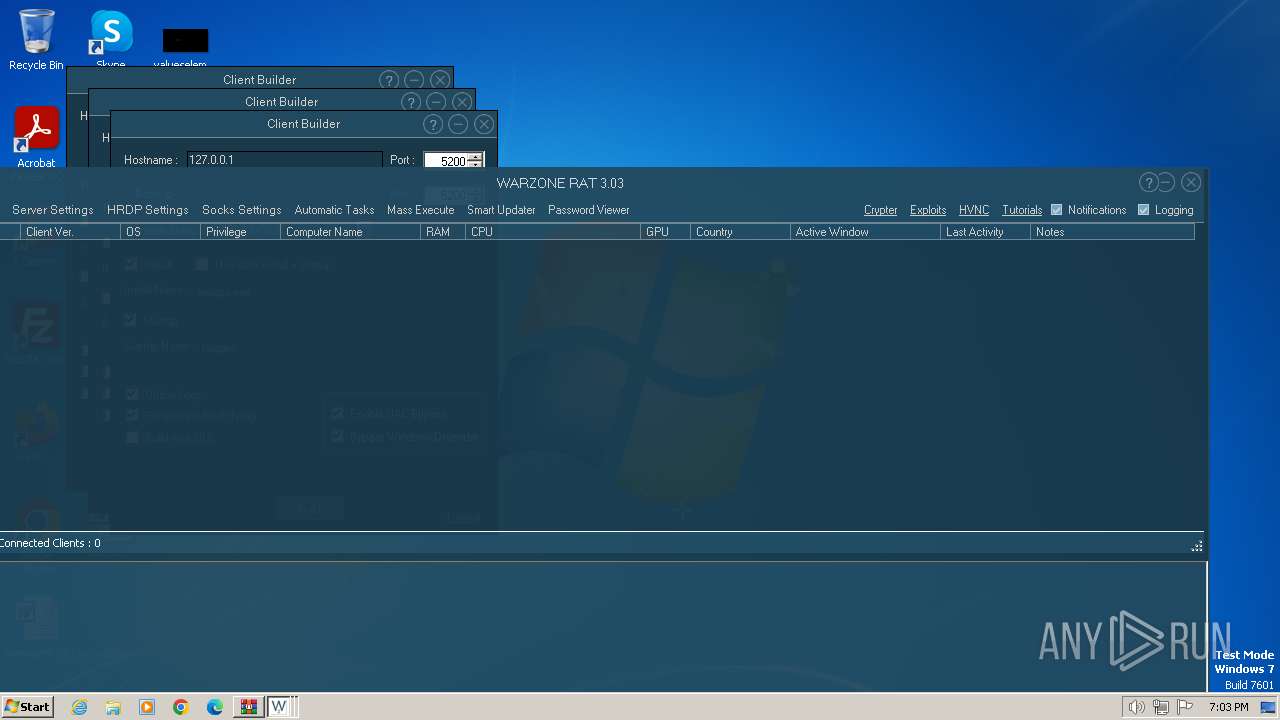The height and width of the screenshot is (720, 1280).
Task: Select the Skype desktop shortcut
Action: point(111,40)
